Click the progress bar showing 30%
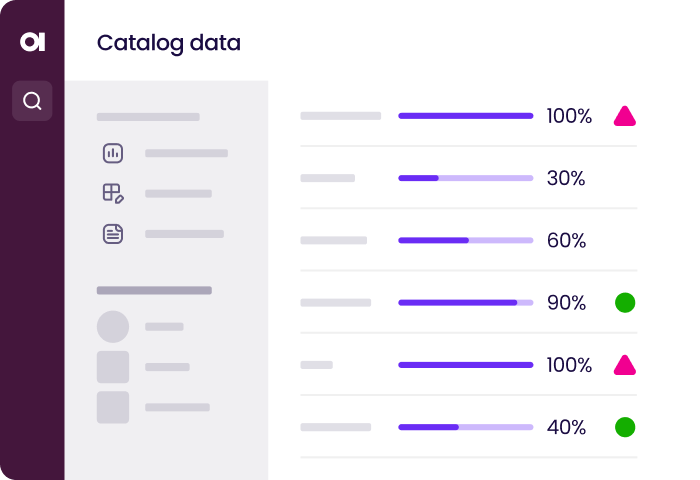700x480 pixels. click(465, 178)
